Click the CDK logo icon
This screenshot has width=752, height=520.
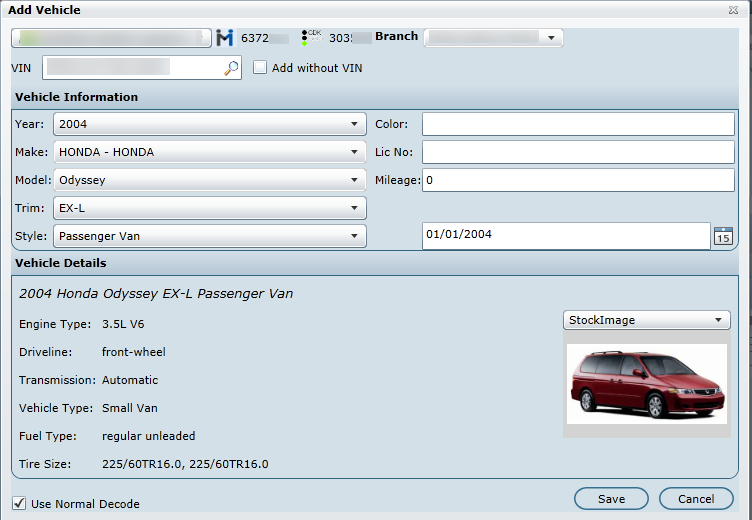coord(311,37)
